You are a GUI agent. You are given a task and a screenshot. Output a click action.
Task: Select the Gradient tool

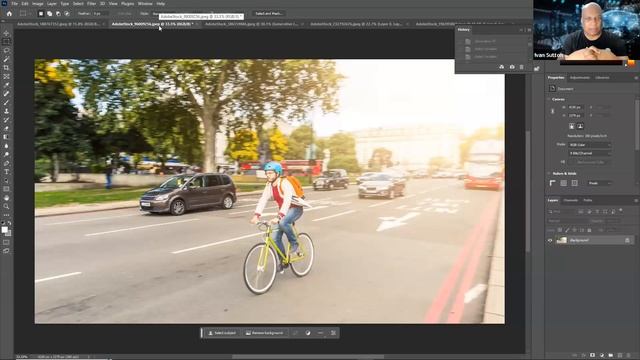6,137
